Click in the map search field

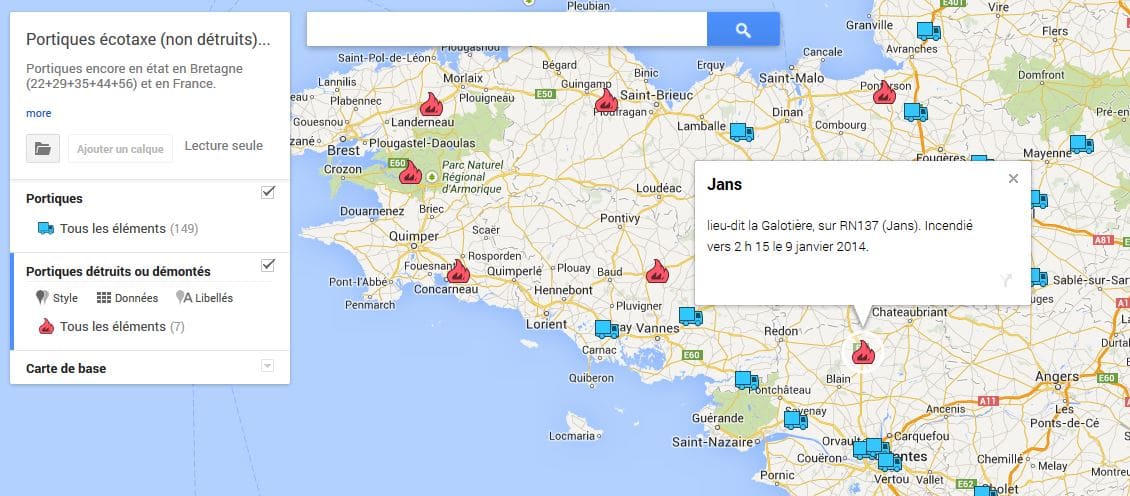coord(506,30)
